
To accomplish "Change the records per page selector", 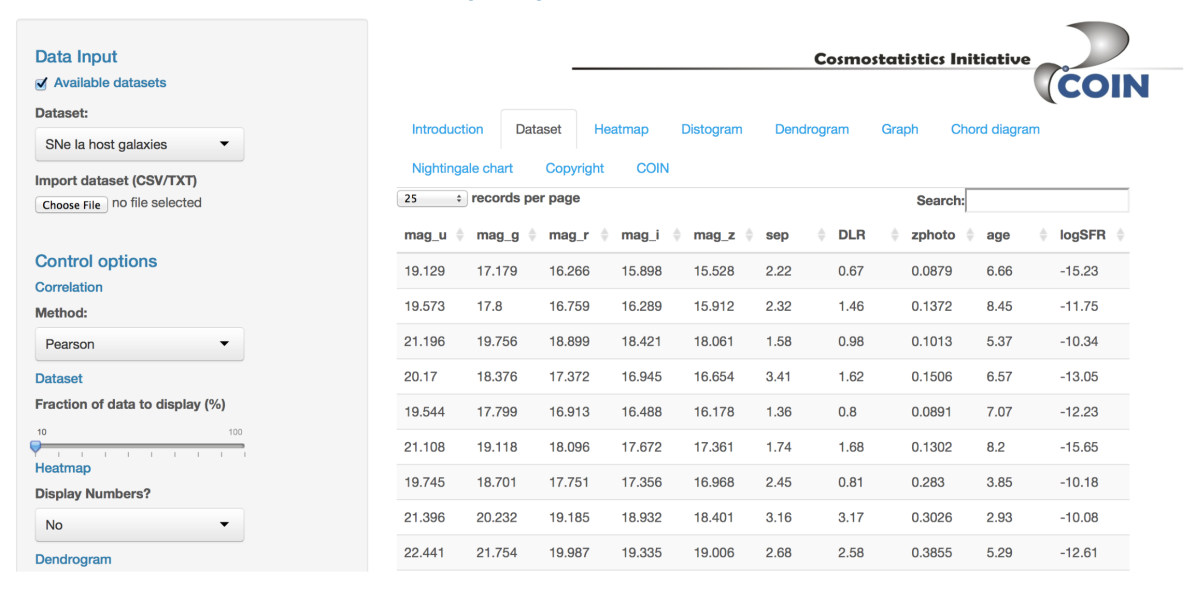I will (x=432, y=199).
